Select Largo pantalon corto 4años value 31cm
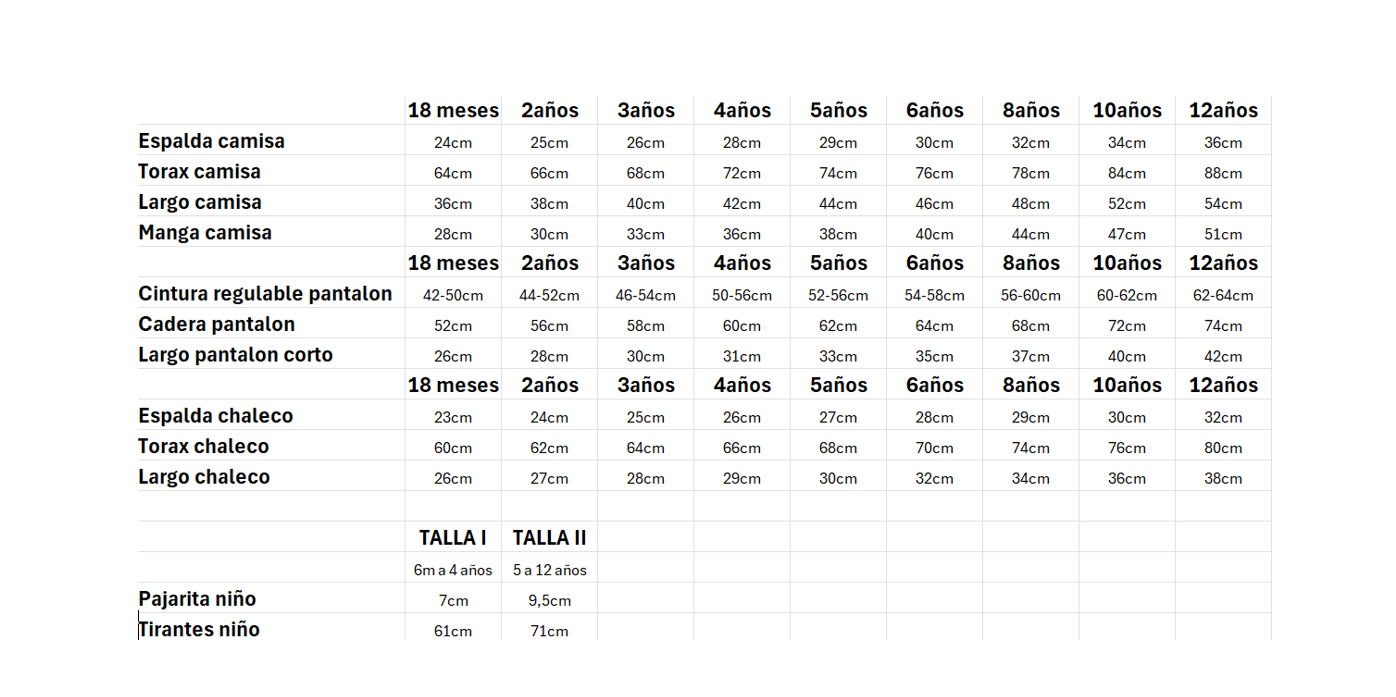The width and height of the screenshot is (1396, 697). (742, 356)
